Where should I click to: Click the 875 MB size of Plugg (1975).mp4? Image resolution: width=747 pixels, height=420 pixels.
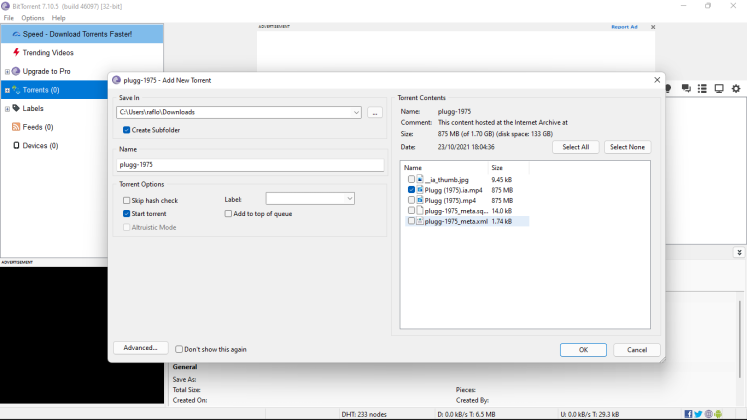point(502,200)
